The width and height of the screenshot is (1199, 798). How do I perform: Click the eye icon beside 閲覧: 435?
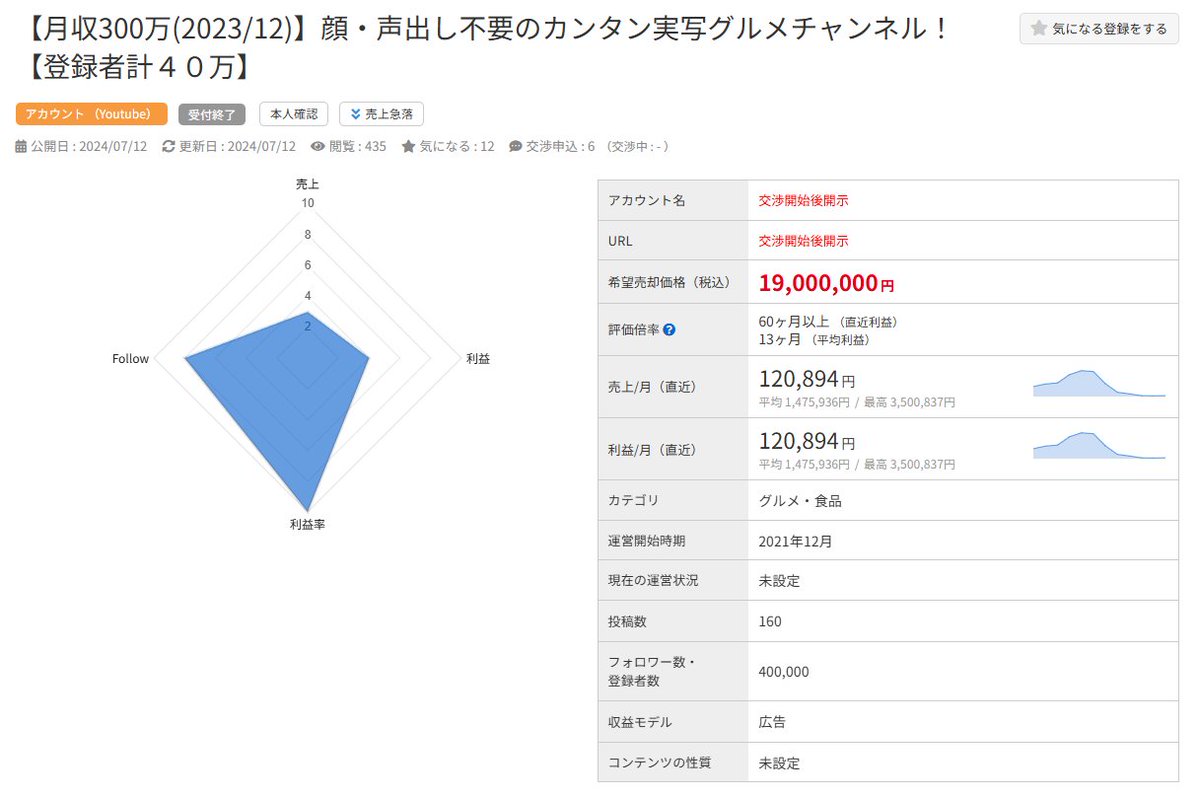coord(317,146)
